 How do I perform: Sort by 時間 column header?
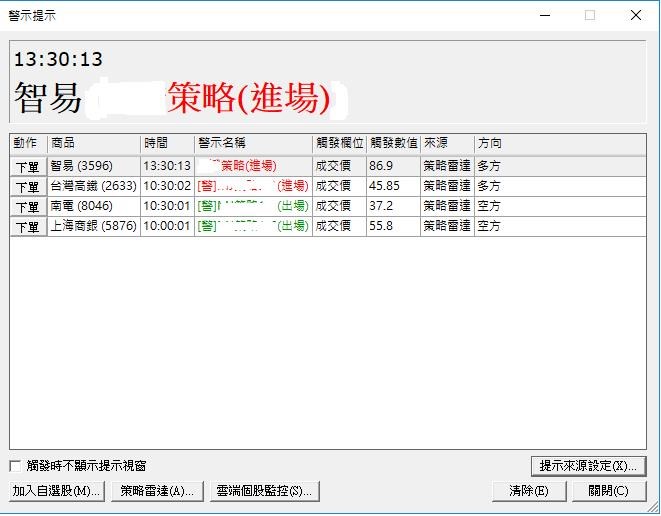[166, 143]
